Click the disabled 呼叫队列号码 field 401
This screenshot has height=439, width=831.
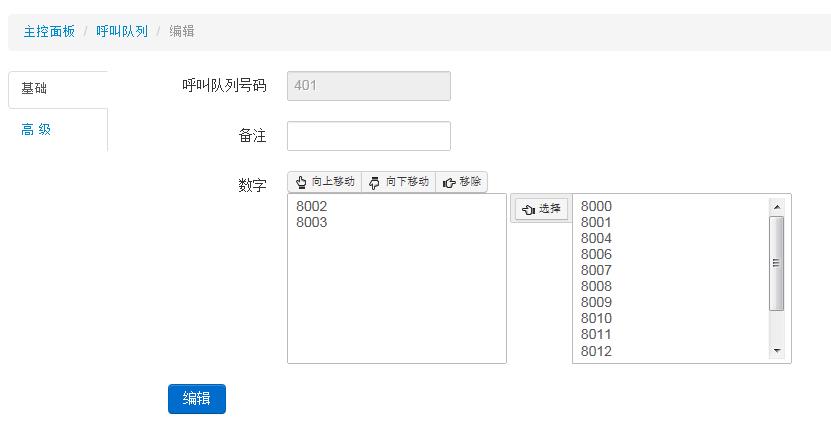(369, 86)
